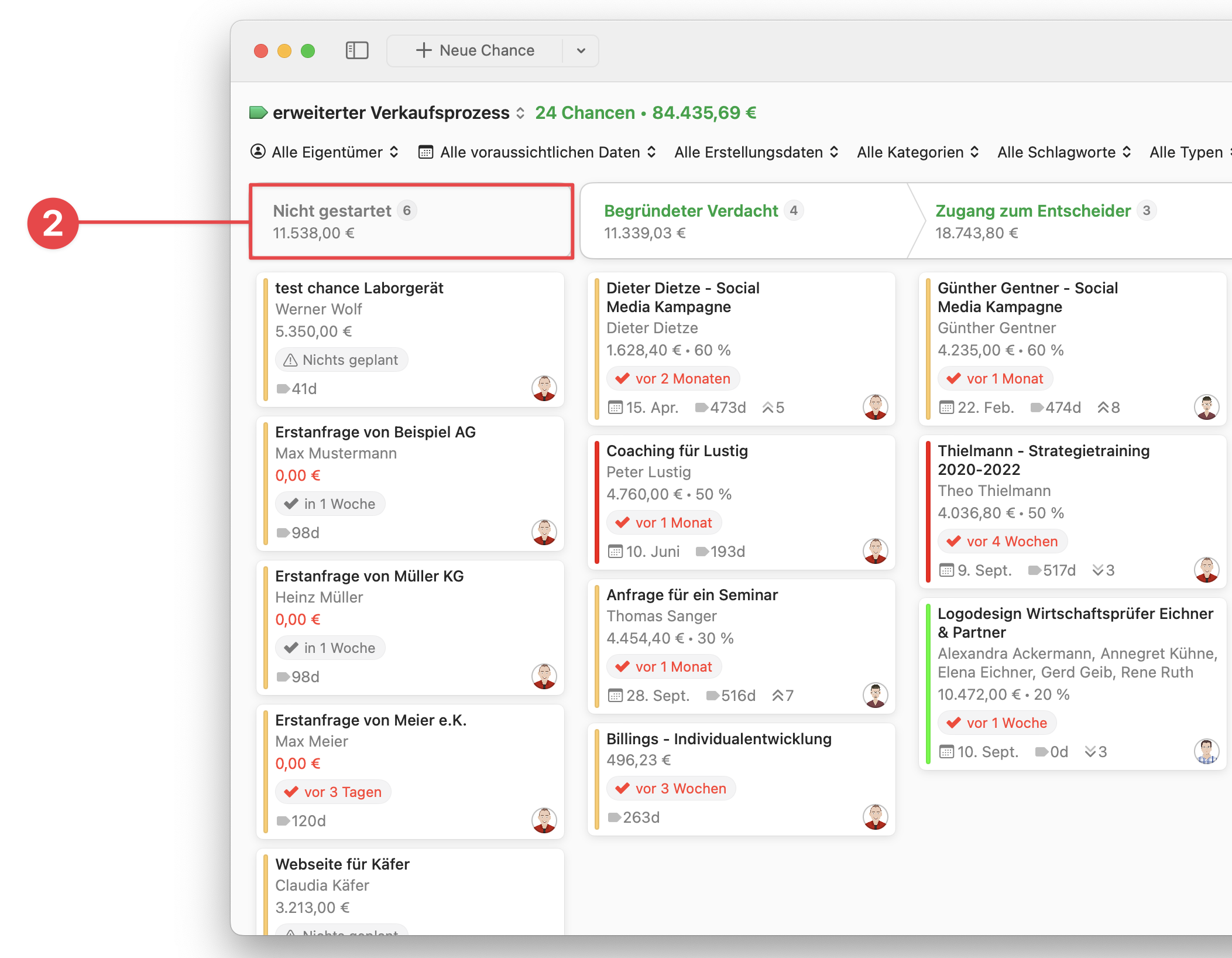Click owner avatar on Logodesign Wirtschaftsprüfer card
This screenshot has height=958, width=1232.
pyautogui.click(x=1206, y=751)
